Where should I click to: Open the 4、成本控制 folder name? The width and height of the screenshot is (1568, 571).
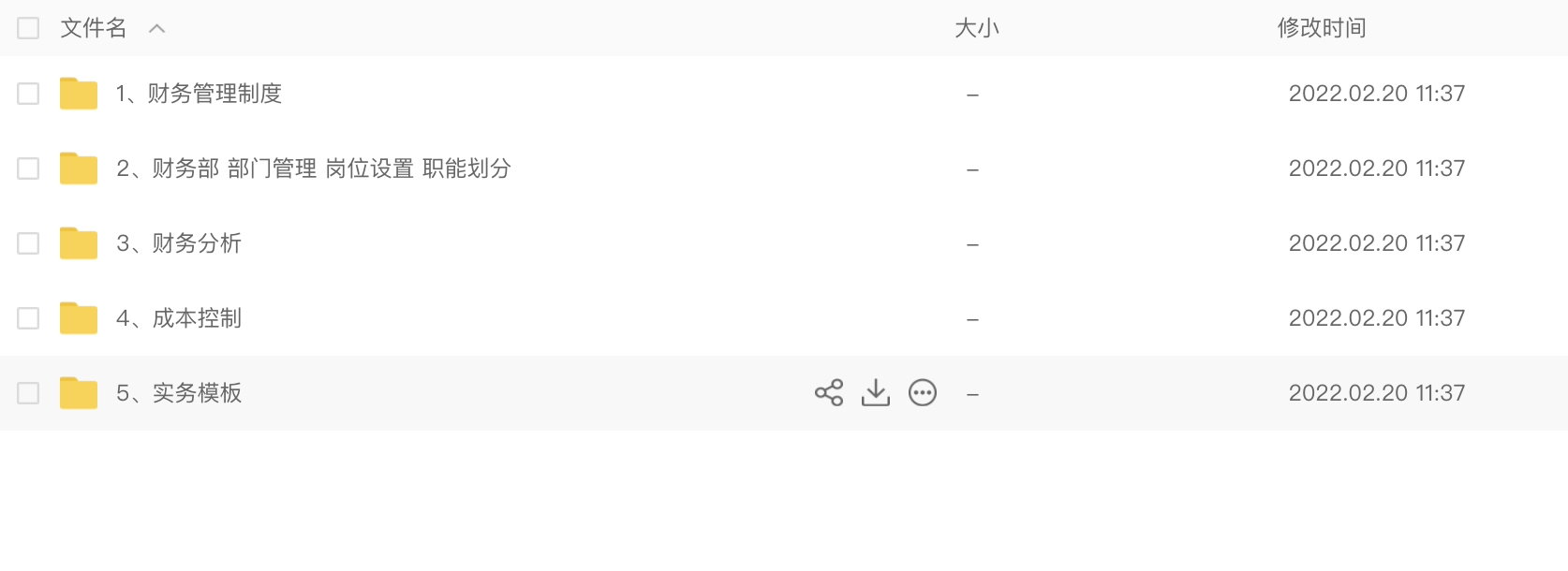coord(179,318)
